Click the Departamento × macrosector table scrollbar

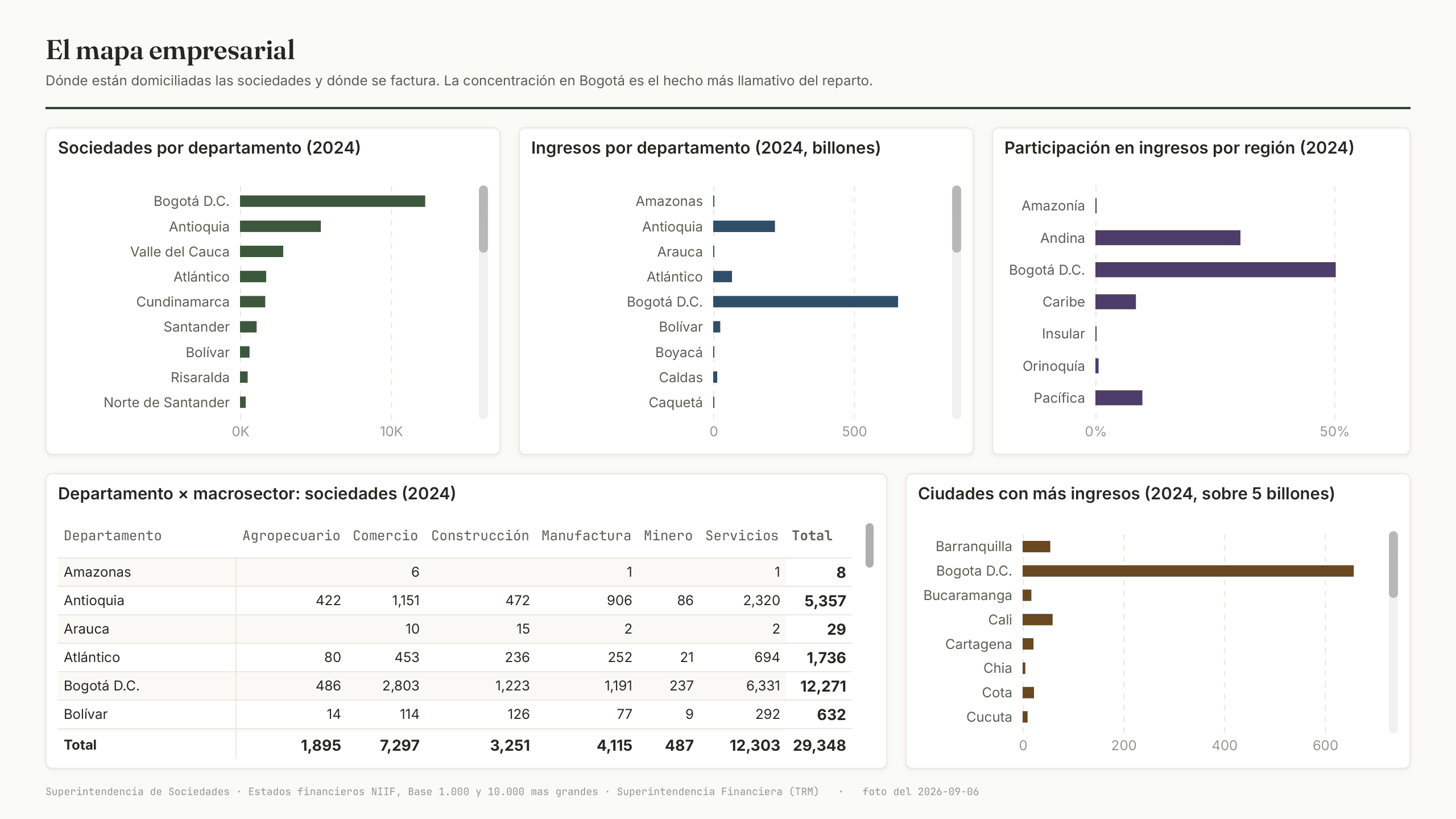coord(870,545)
